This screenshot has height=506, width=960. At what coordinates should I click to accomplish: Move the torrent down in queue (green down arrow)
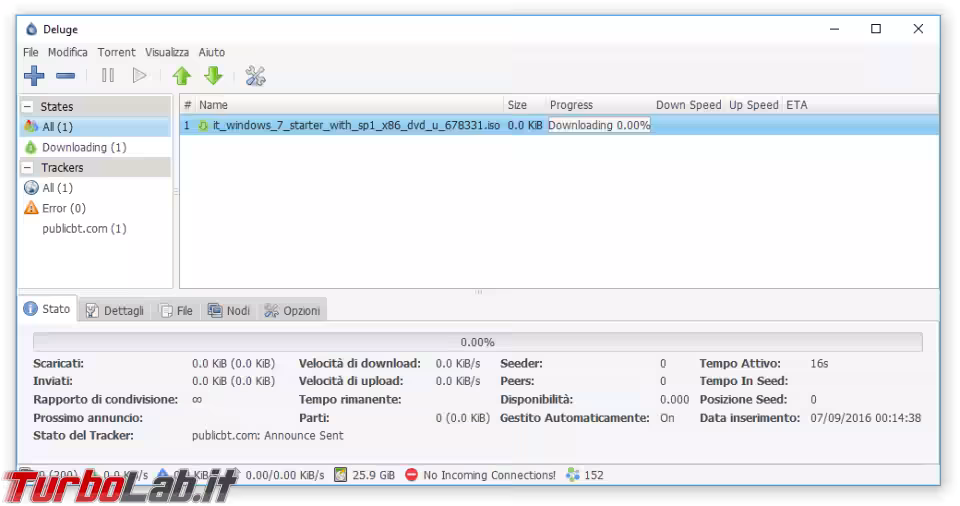(213, 76)
